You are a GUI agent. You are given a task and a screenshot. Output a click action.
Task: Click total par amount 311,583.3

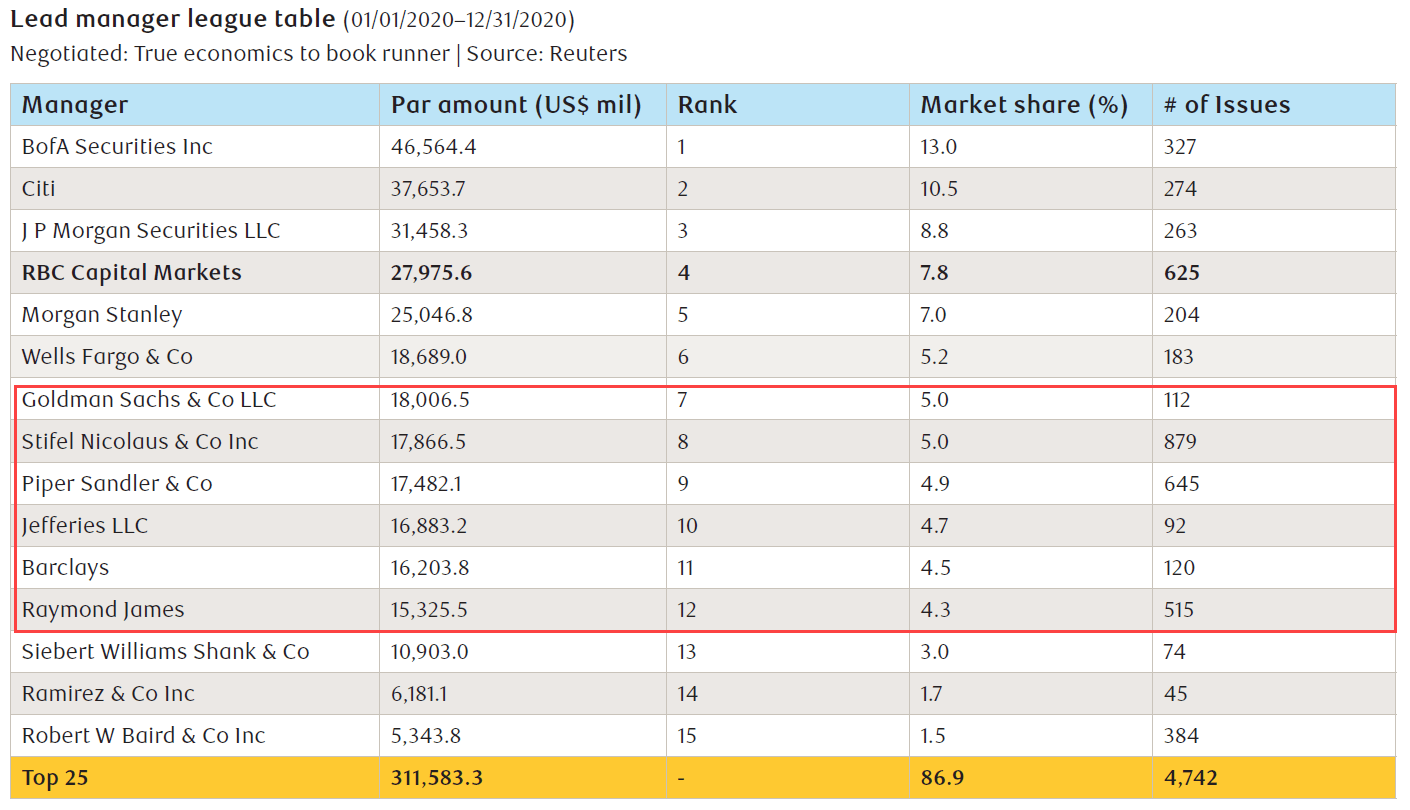coord(439,778)
